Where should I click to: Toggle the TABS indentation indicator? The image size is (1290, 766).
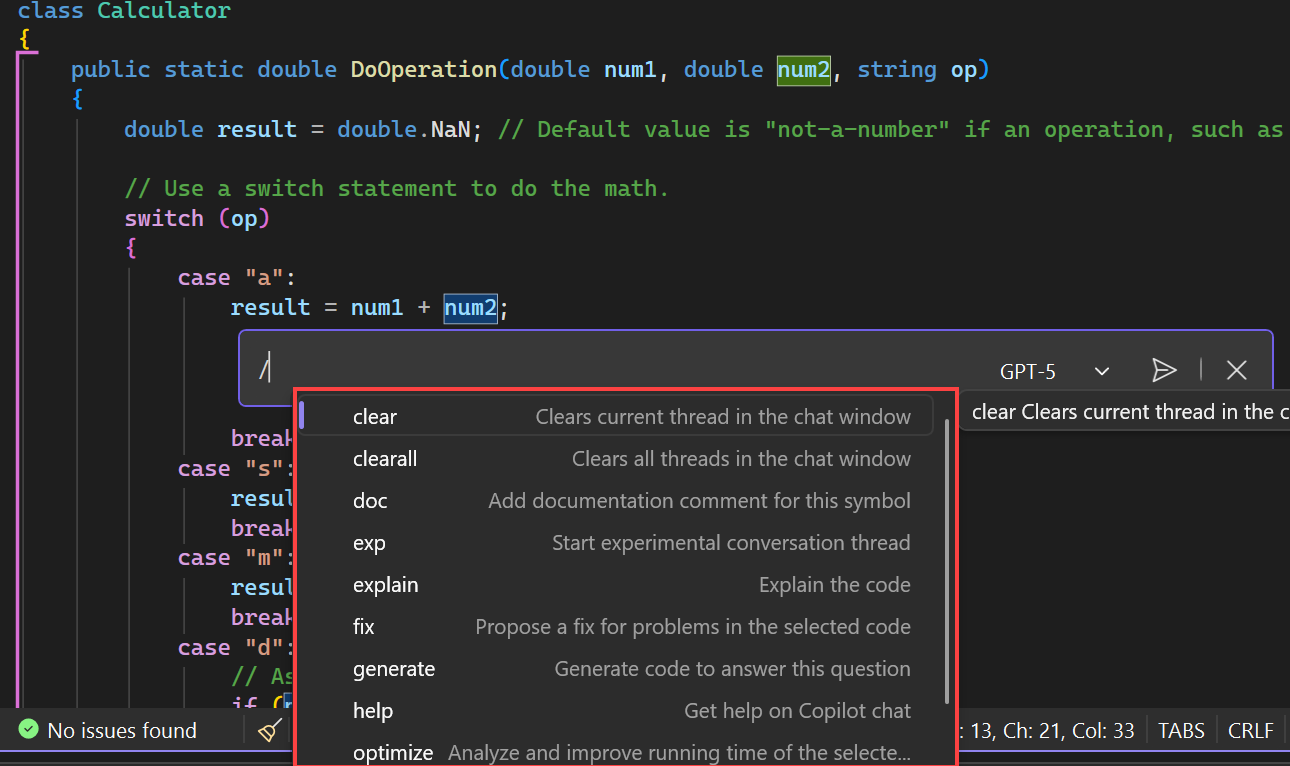pyautogui.click(x=1181, y=730)
